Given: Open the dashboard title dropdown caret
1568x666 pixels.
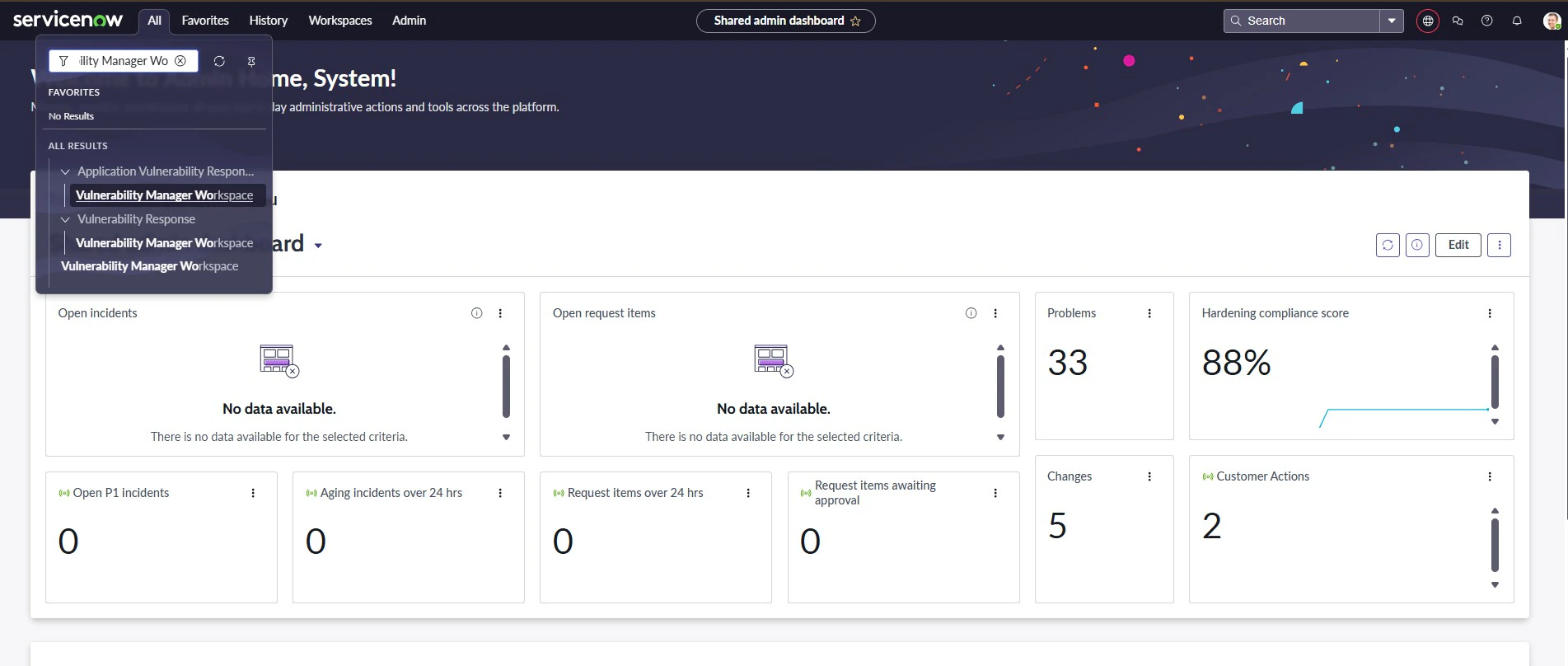Looking at the screenshot, I should (x=318, y=246).
